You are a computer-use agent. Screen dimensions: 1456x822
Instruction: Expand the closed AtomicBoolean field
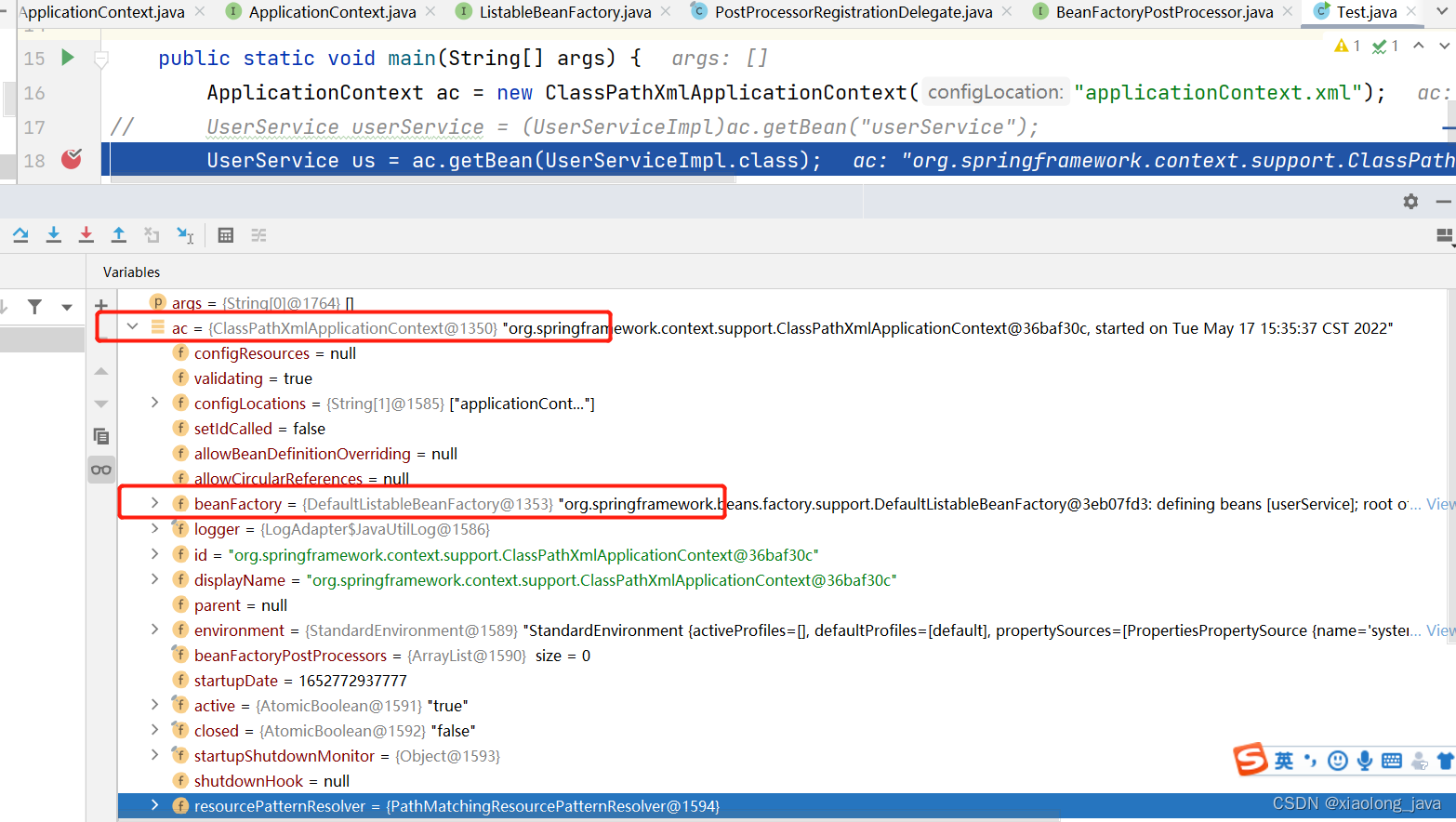(155, 729)
